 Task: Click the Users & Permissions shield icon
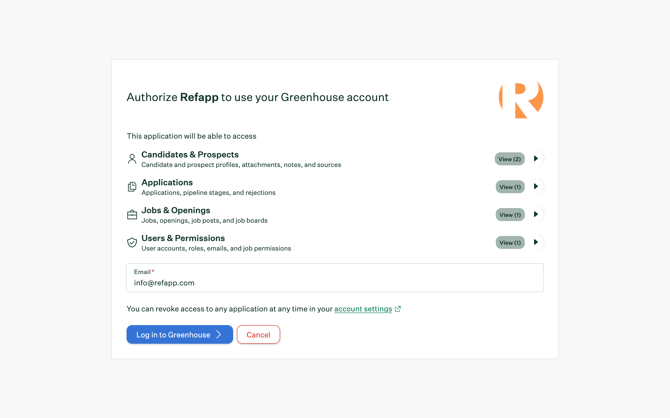pos(132,242)
